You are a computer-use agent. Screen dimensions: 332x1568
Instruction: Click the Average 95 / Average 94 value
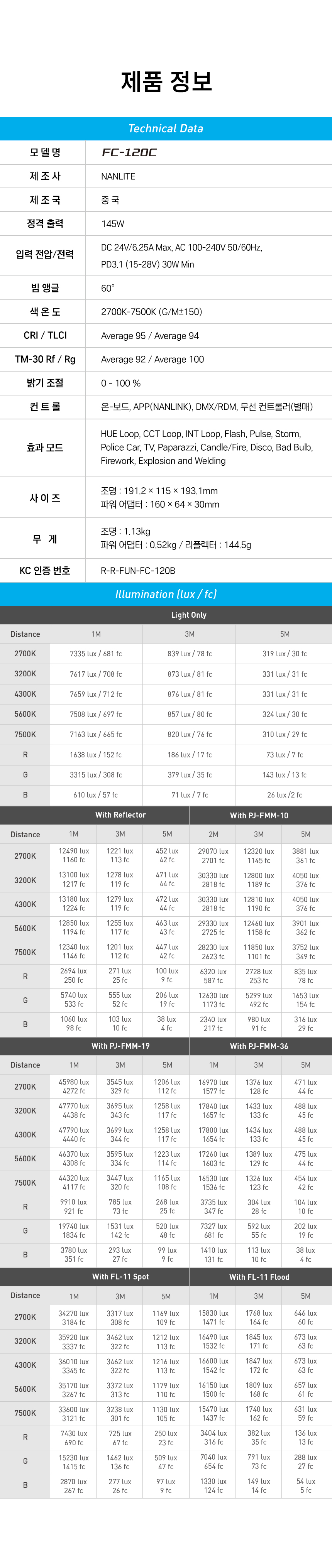(x=150, y=336)
